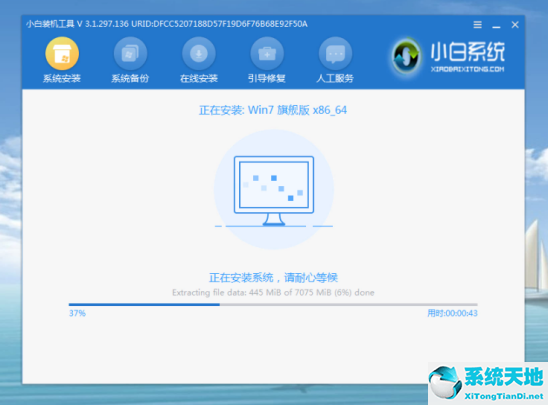Screen dimensions: 548x405
Task: Click the 正在安装: Win7 旗舰版 x86_64 heading
Action: point(273,110)
